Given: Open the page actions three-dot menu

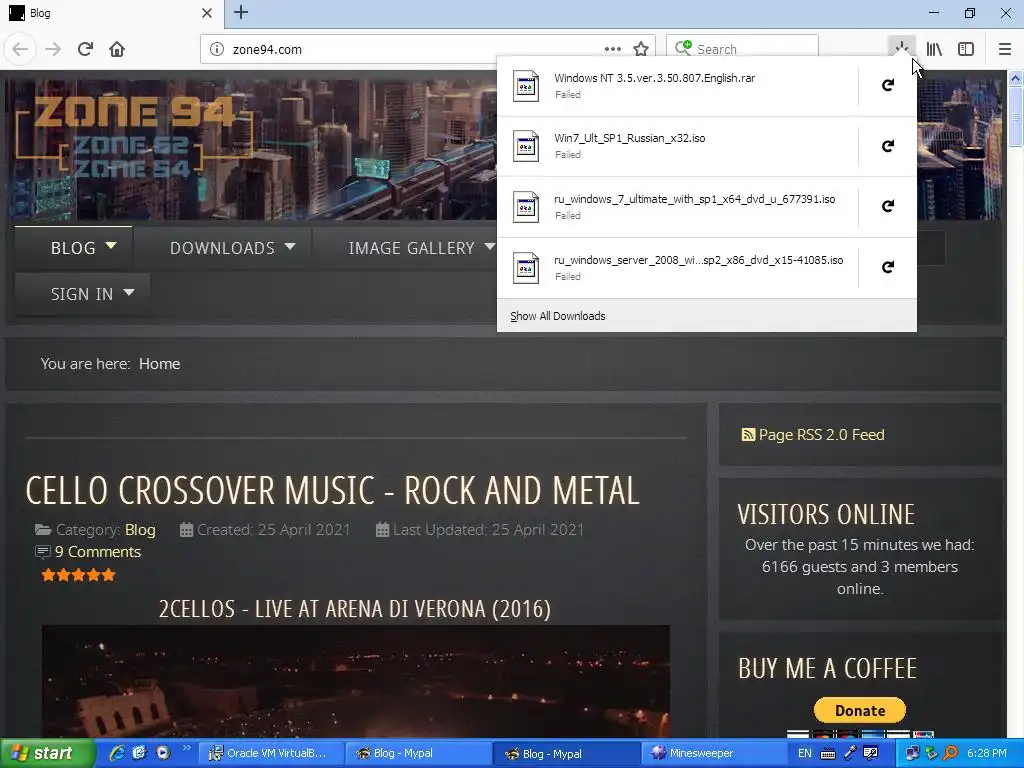Looking at the screenshot, I should tap(613, 49).
